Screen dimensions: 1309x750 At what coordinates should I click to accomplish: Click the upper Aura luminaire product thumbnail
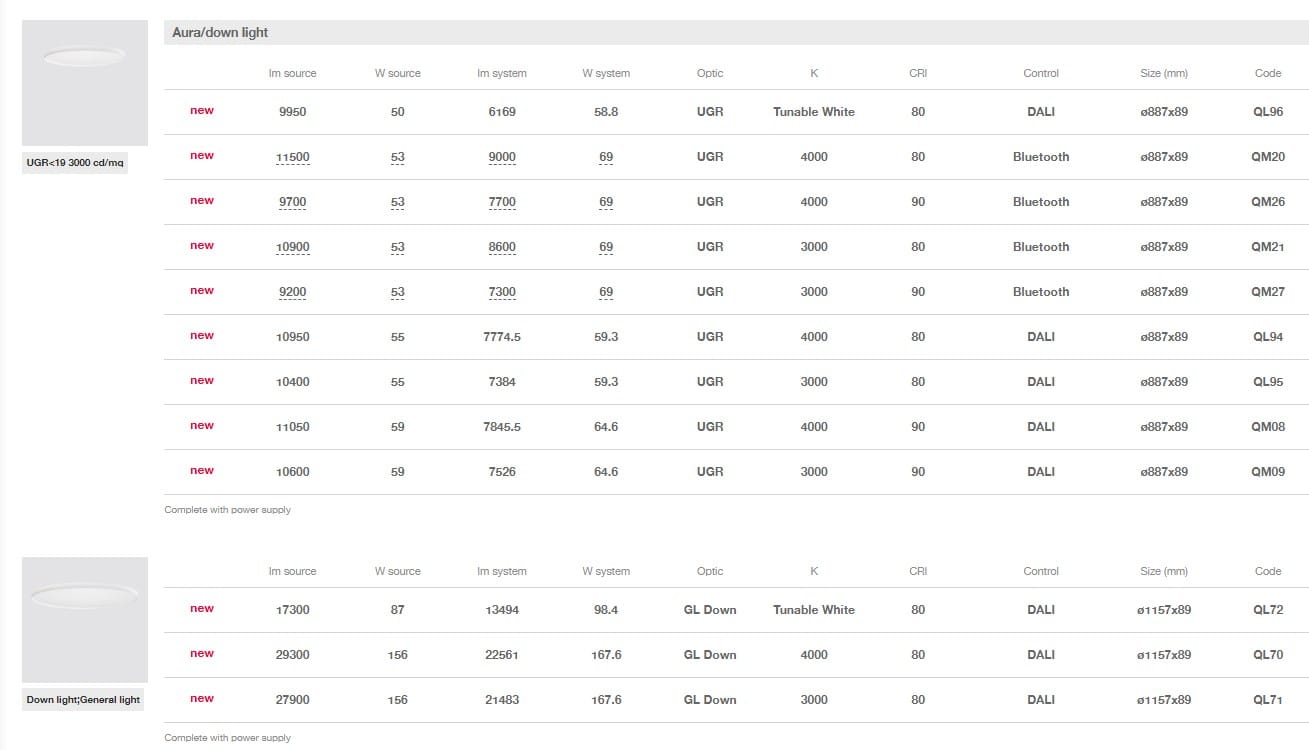(x=85, y=83)
